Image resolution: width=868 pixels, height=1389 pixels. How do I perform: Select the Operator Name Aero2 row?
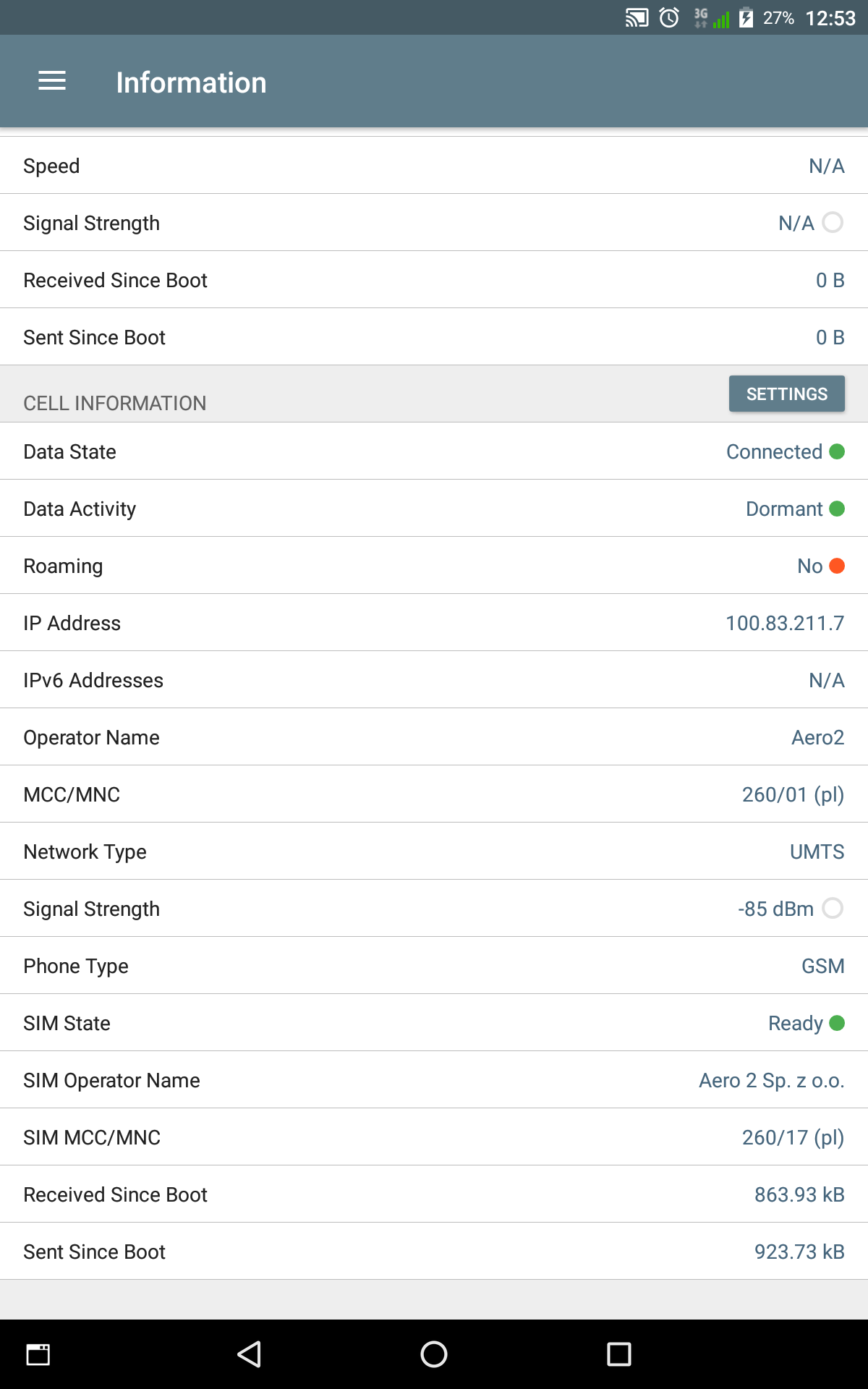[x=434, y=737]
